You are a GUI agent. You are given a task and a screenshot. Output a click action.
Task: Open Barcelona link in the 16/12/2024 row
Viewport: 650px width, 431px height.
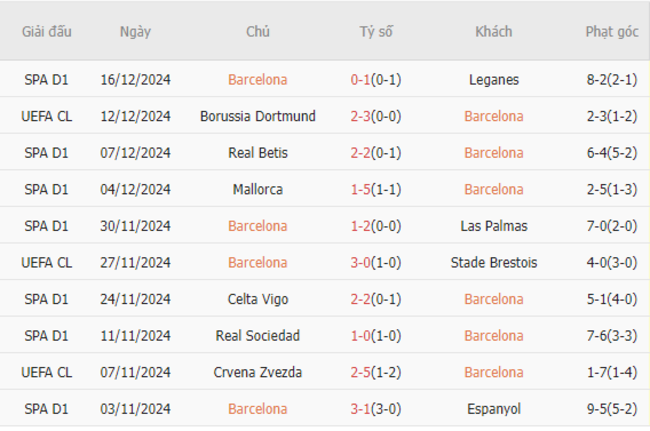(257, 80)
